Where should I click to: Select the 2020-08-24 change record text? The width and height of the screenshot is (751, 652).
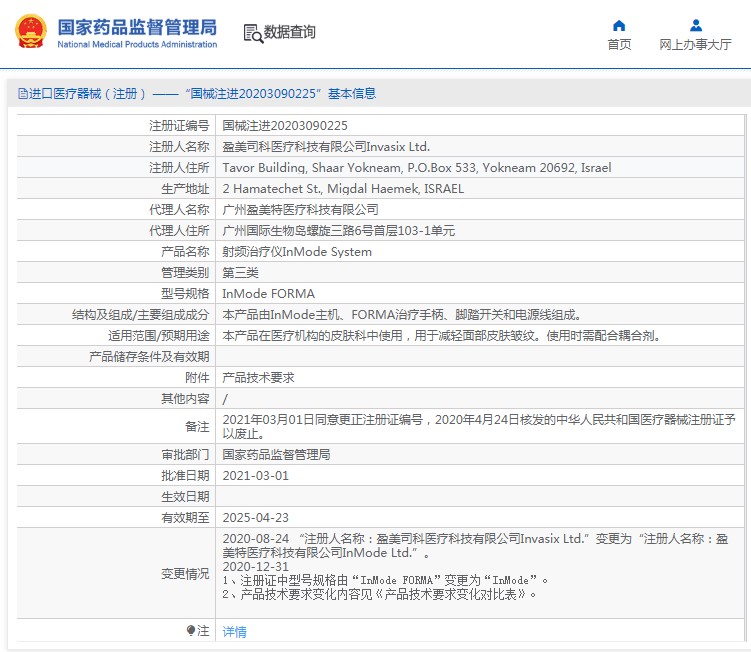pyautogui.click(x=475, y=546)
